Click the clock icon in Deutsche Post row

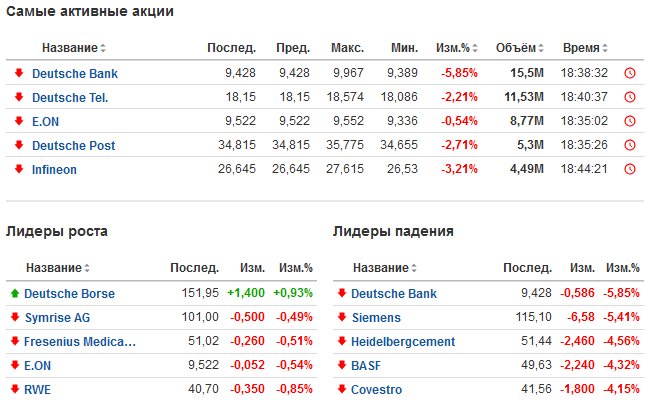pos(630,145)
